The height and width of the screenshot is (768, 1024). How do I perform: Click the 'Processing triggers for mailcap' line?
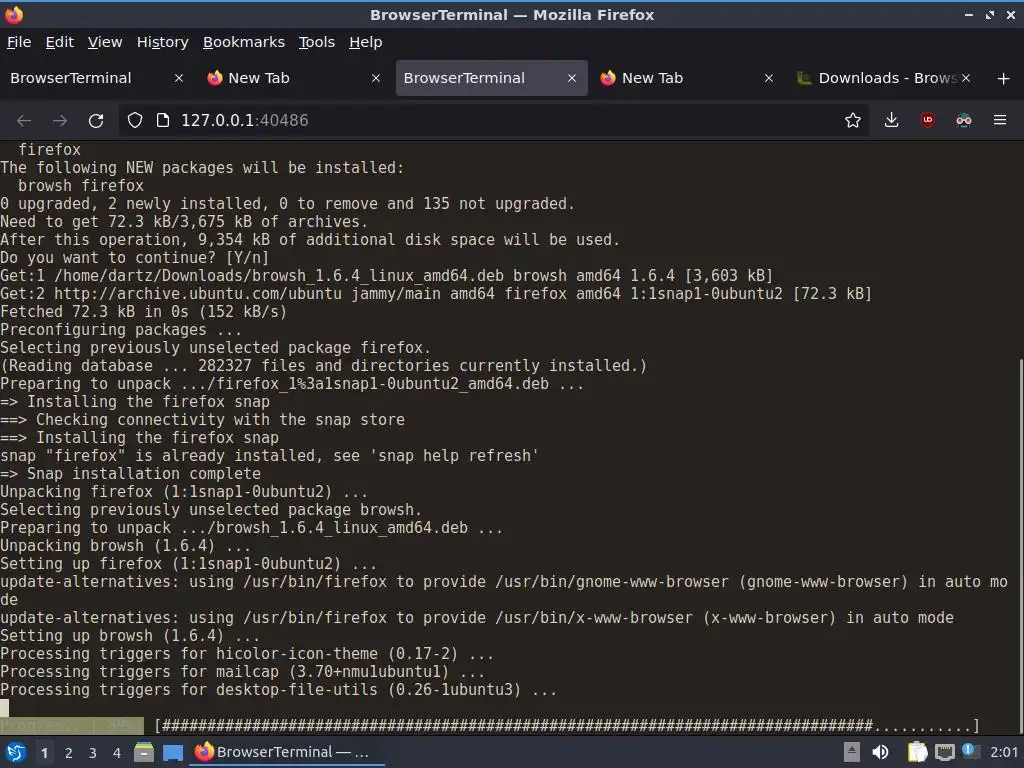242,671
